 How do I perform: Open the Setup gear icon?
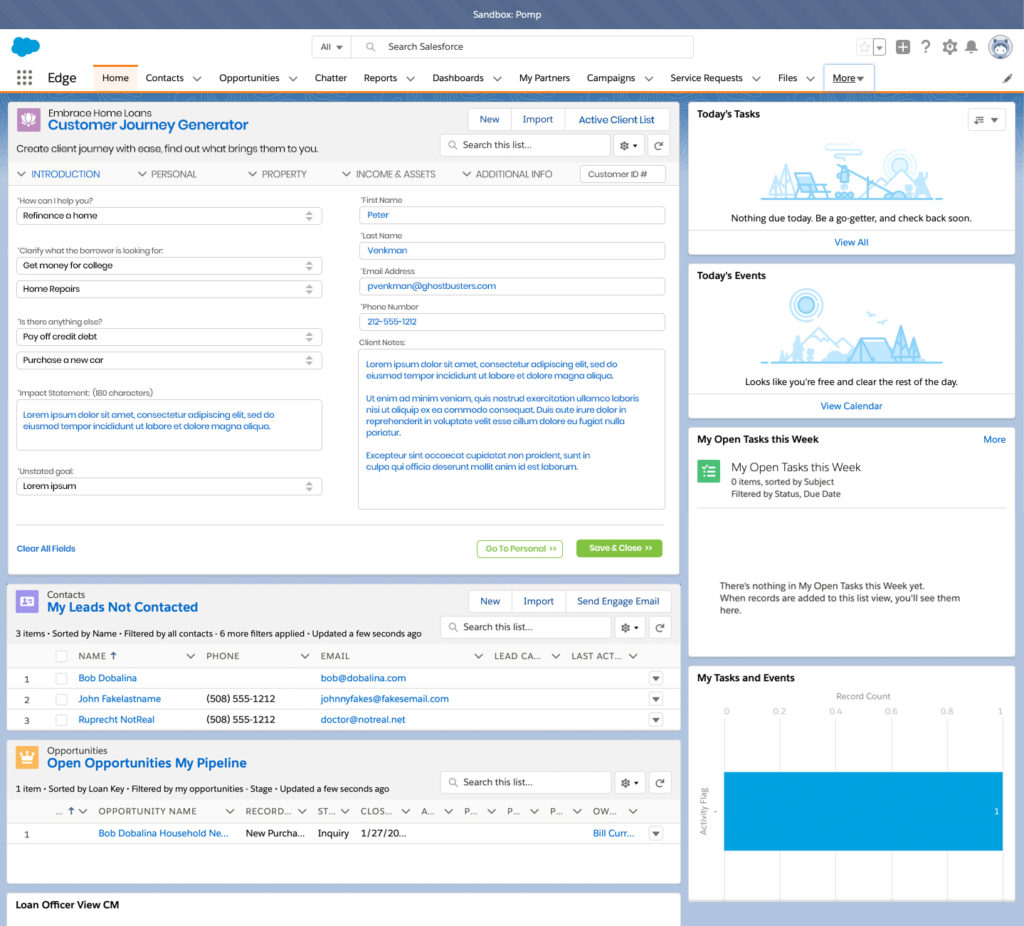(949, 47)
